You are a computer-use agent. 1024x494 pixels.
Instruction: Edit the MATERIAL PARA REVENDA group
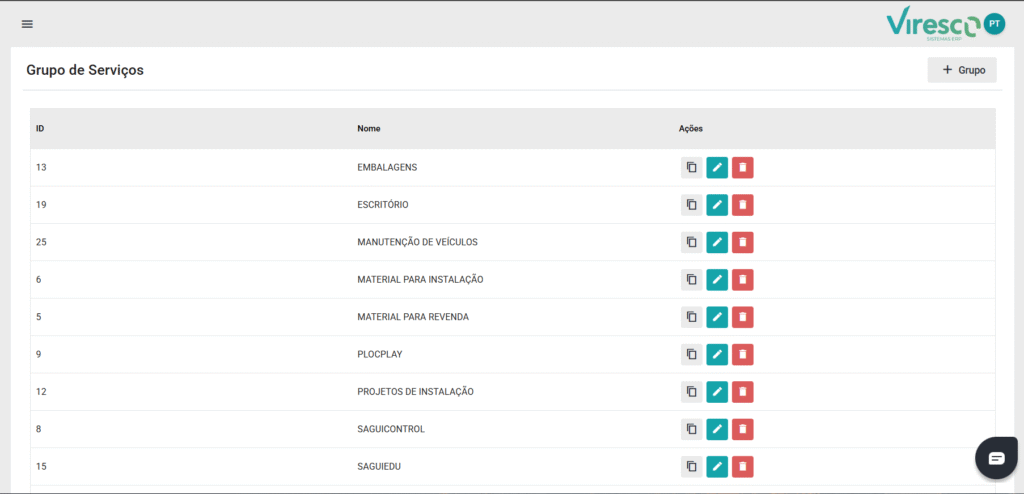pos(717,317)
